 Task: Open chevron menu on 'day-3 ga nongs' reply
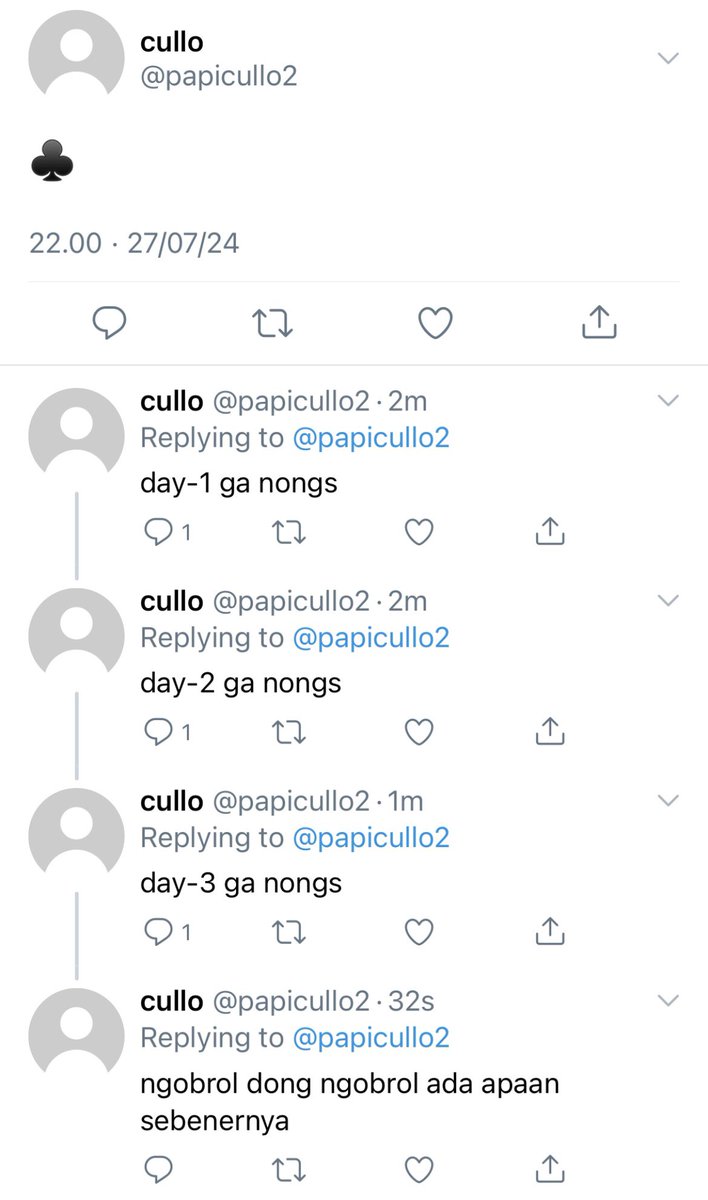668,800
